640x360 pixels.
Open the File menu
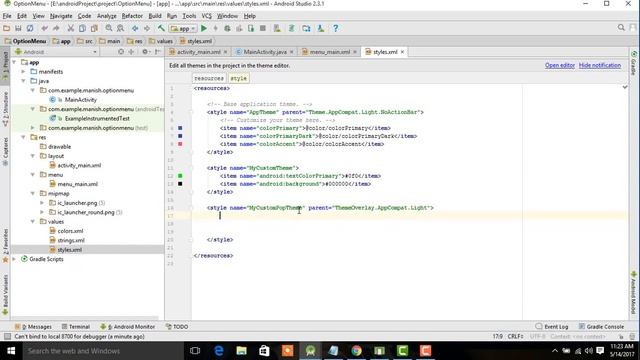pos(7,16)
